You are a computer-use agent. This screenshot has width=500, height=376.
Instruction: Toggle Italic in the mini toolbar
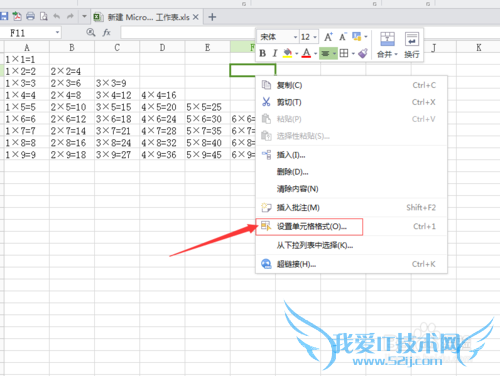click(x=275, y=53)
